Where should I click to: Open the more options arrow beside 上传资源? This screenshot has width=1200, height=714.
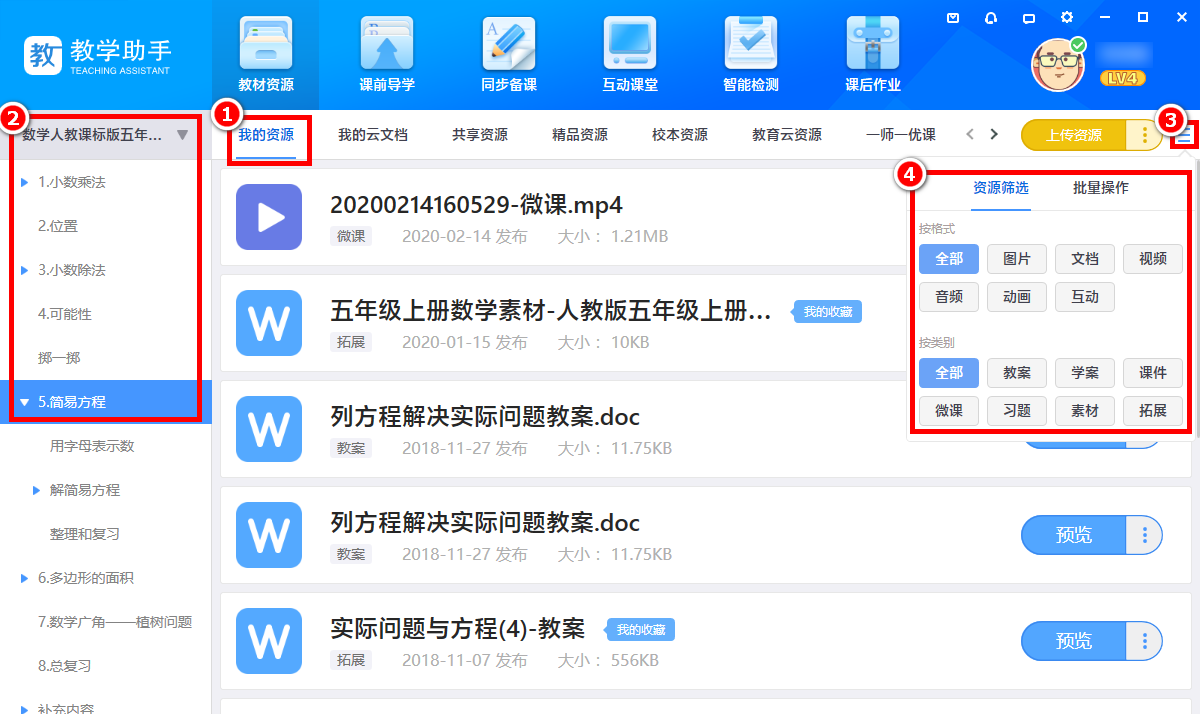pos(1144,135)
